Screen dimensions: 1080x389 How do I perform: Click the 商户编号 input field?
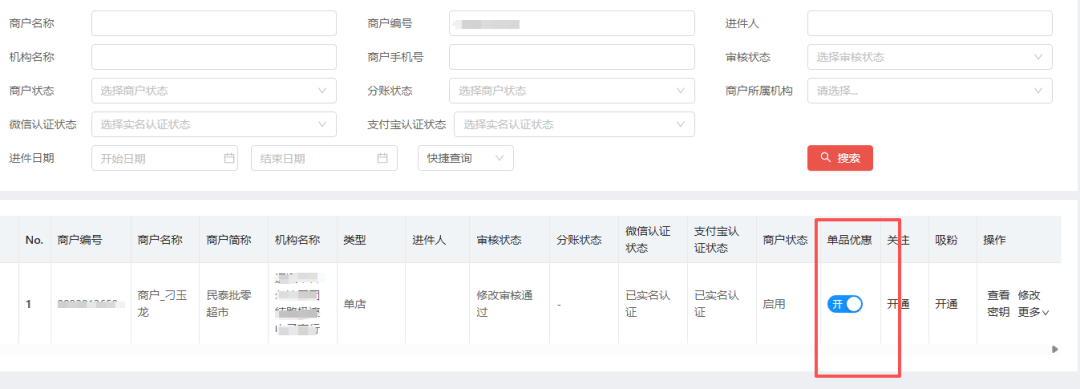(x=572, y=23)
